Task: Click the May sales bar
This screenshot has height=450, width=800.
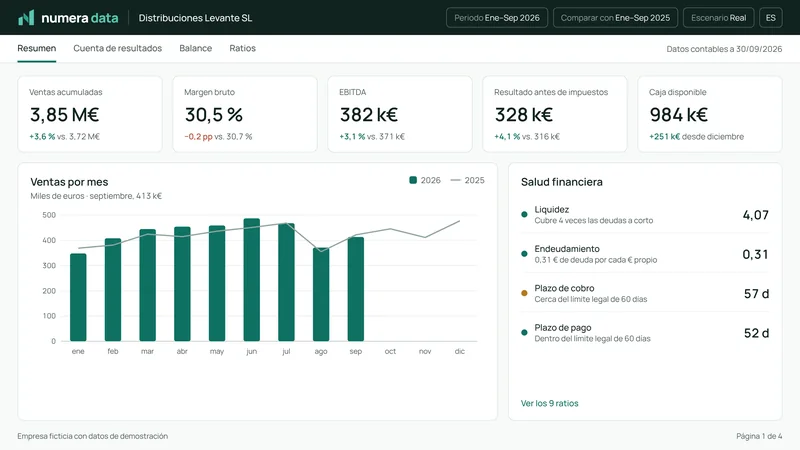Action: (217, 283)
